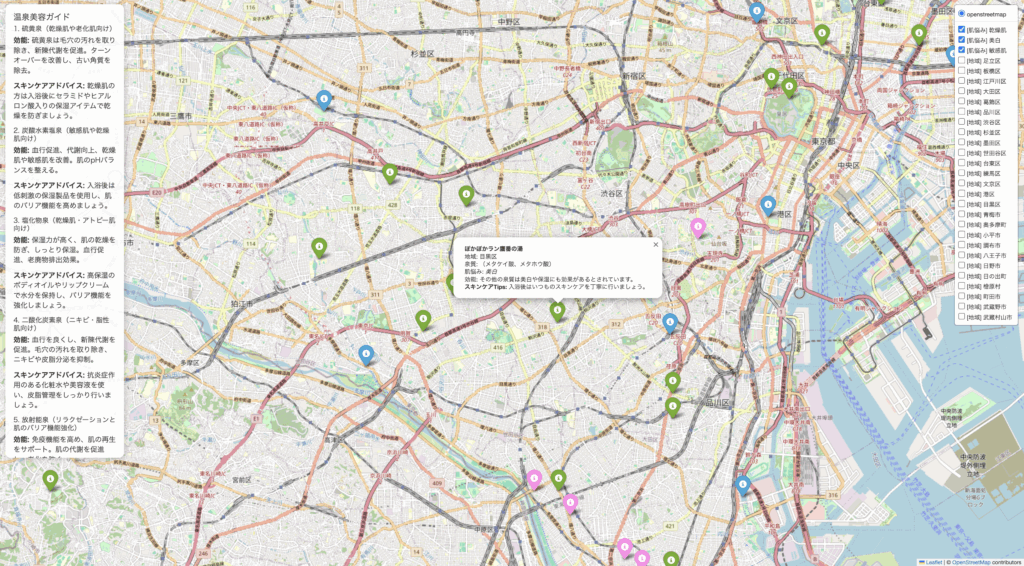Enable the [地域] 檜原村 layer
Screen dimensions: 1024x566
pyautogui.click(x=962, y=286)
